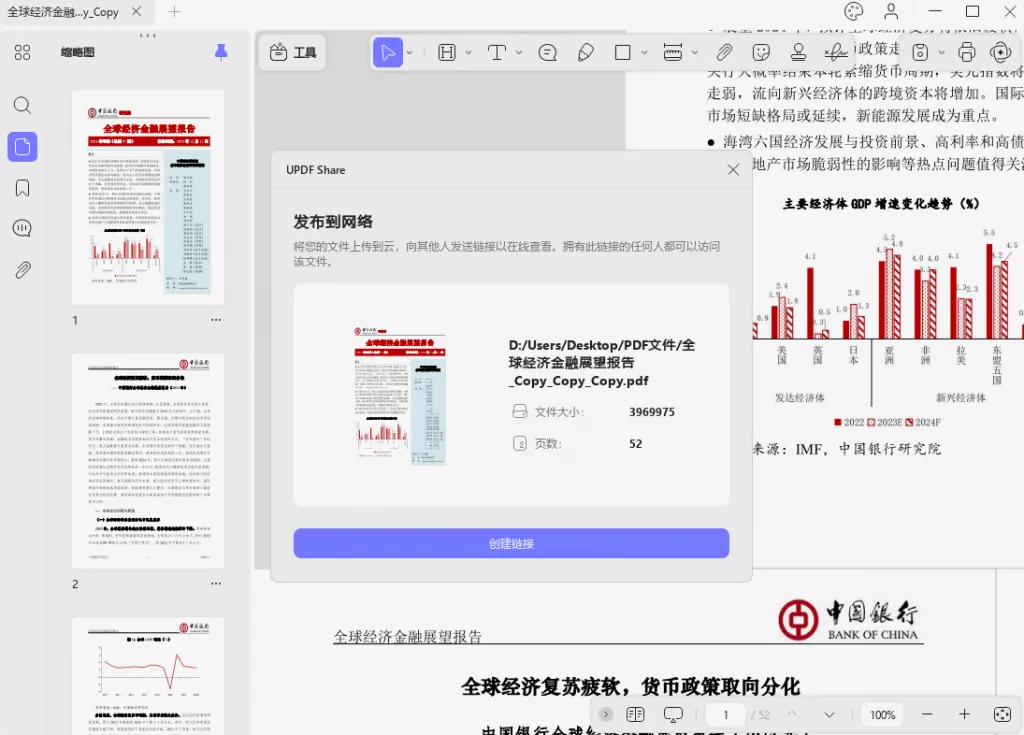Select the rectangle shape tool
Viewport: 1024px width, 735px height.
pos(622,52)
